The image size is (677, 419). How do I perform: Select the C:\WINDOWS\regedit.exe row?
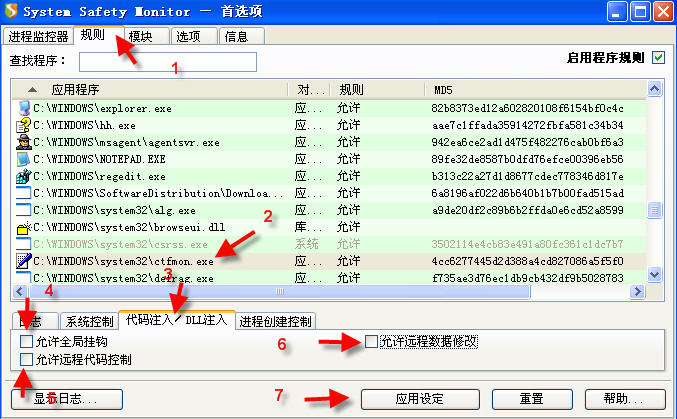(x=329, y=176)
